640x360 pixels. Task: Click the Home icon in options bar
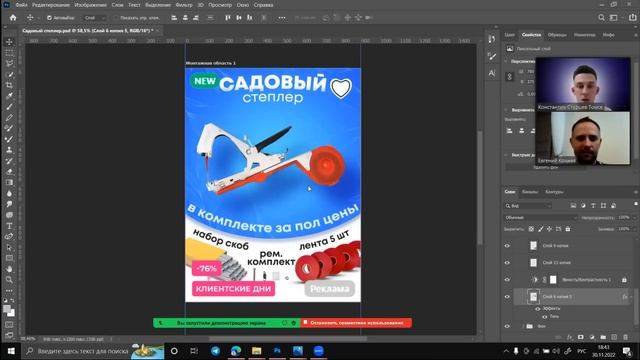tap(13, 18)
